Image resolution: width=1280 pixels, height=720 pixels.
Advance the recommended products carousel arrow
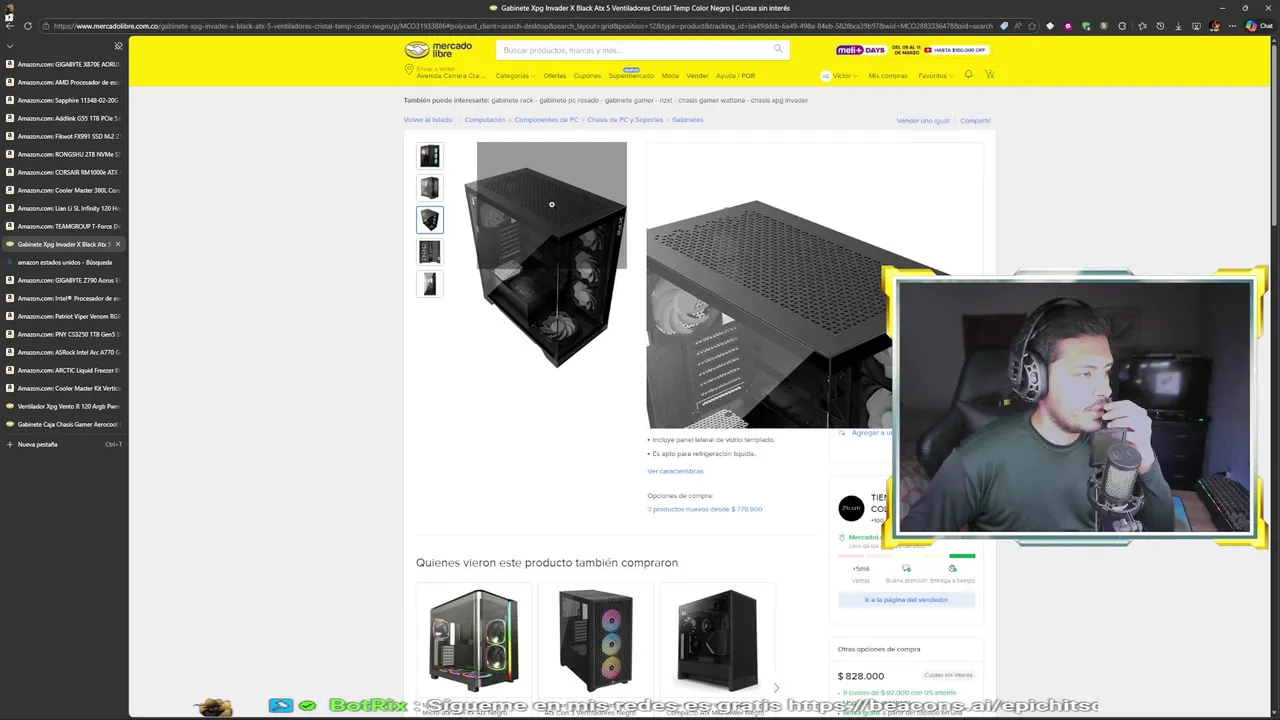tap(776, 688)
